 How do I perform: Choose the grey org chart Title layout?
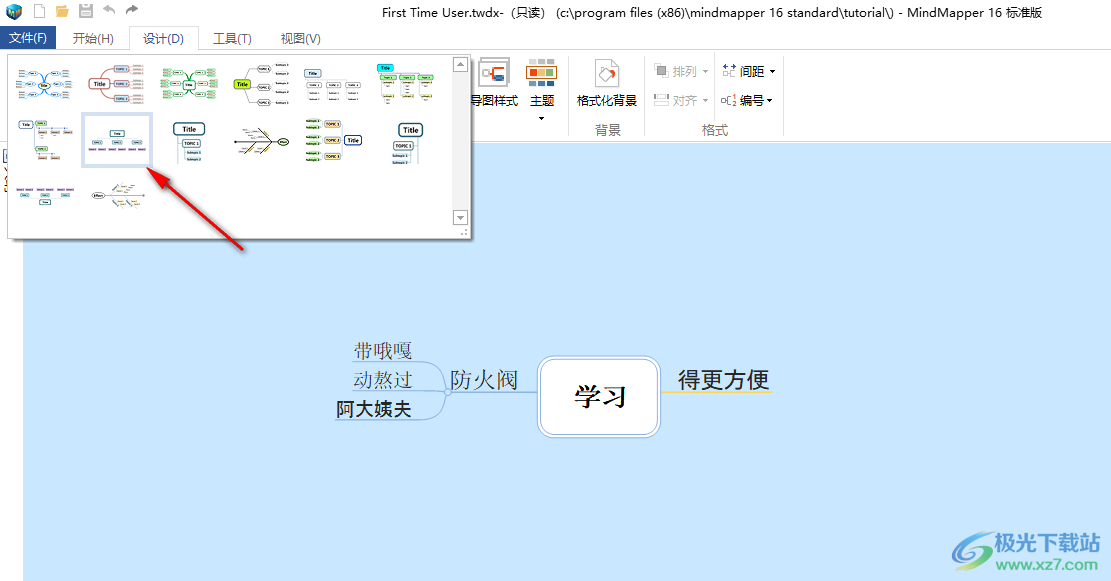point(334,84)
